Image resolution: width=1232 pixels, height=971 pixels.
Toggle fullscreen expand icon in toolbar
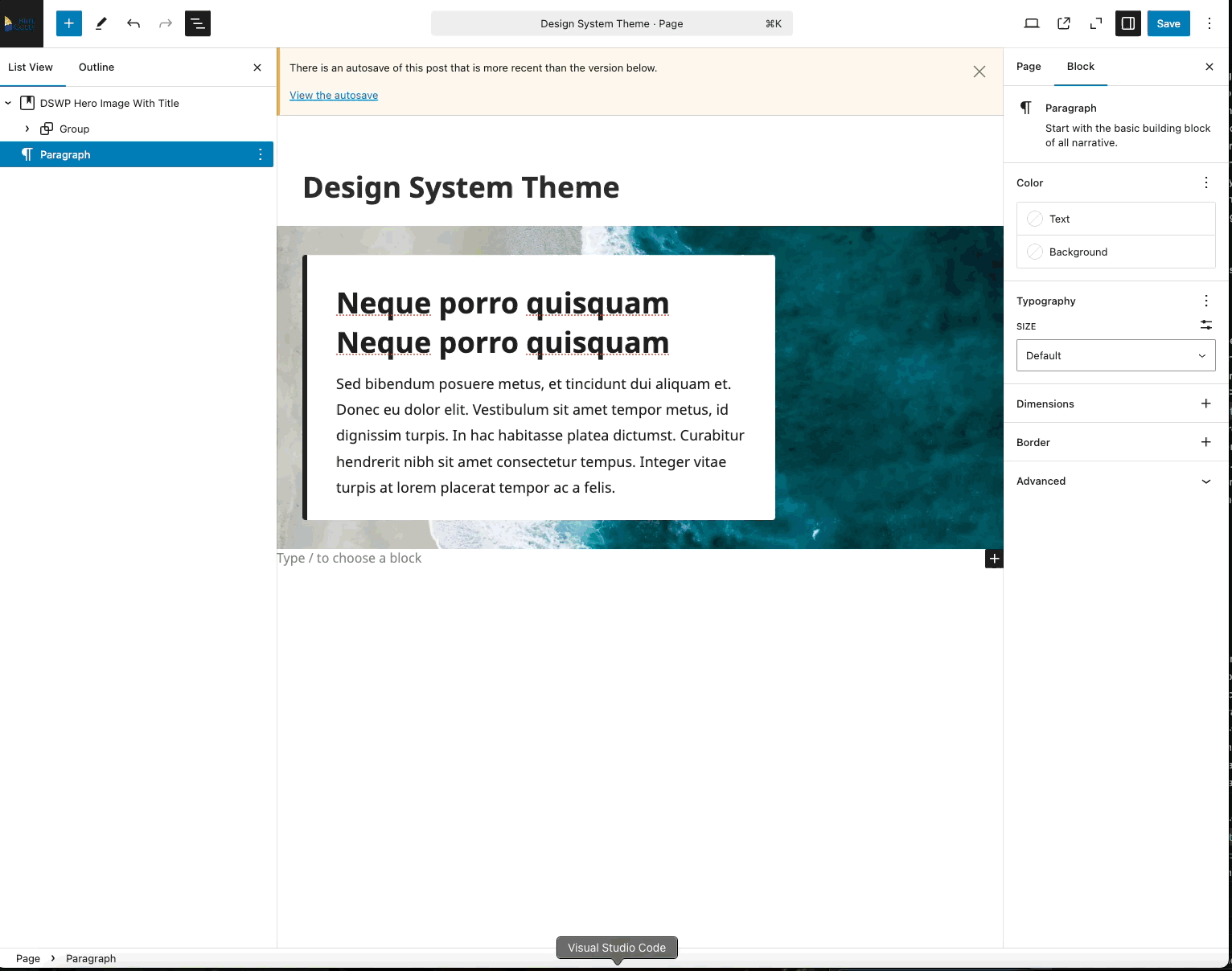point(1096,23)
